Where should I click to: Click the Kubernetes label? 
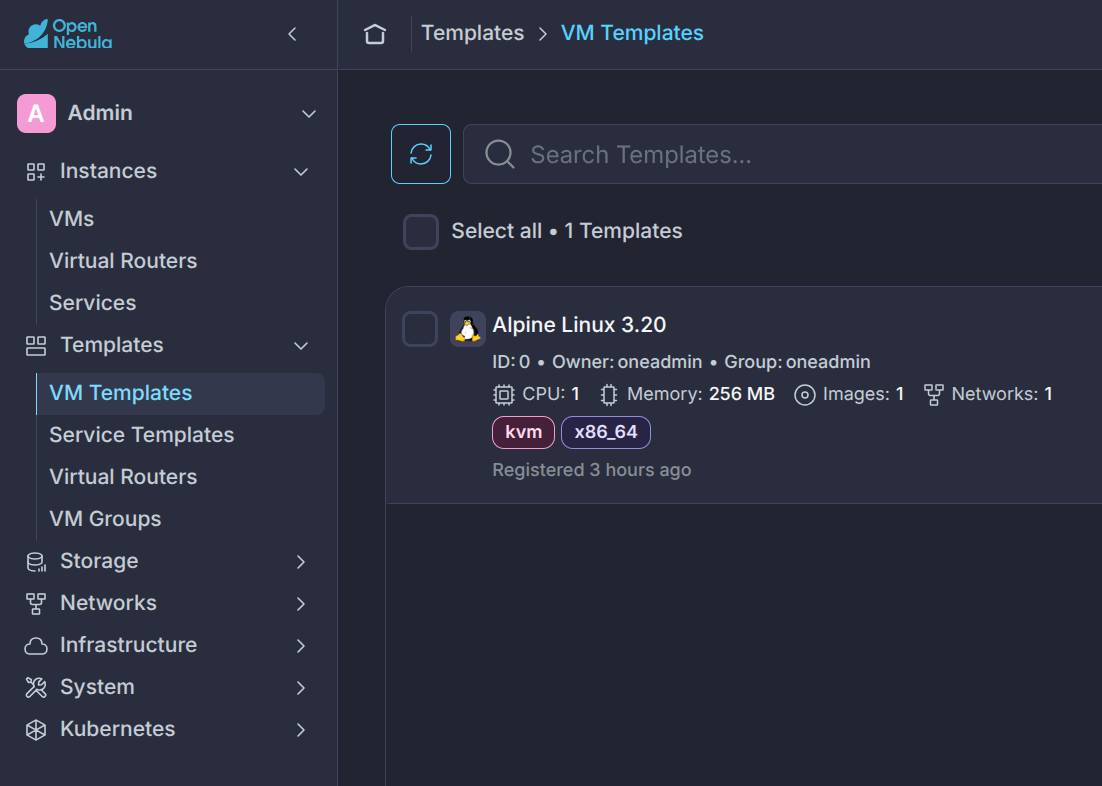coord(117,730)
